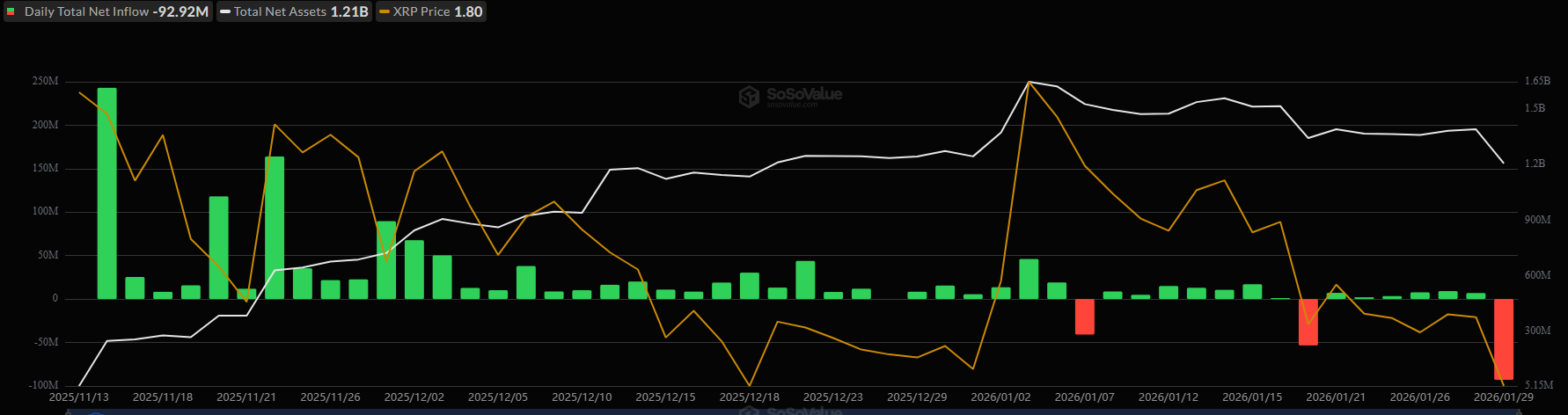Click the 1.21B Total Net Assets value
Image resolution: width=1568 pixels, height=415 pixels.
tap(349, 12)
